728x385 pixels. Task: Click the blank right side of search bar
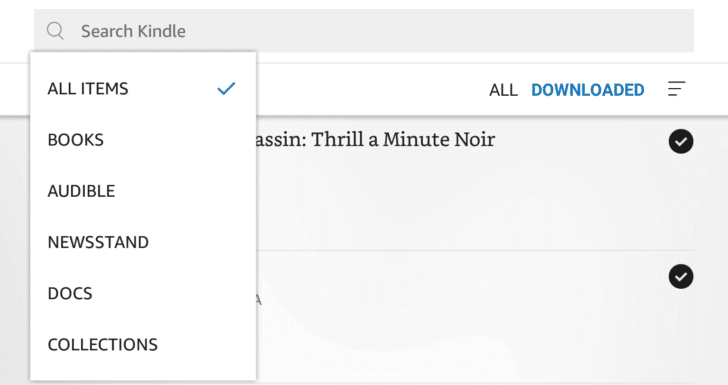pyautogui.click(x=441, y=31)
